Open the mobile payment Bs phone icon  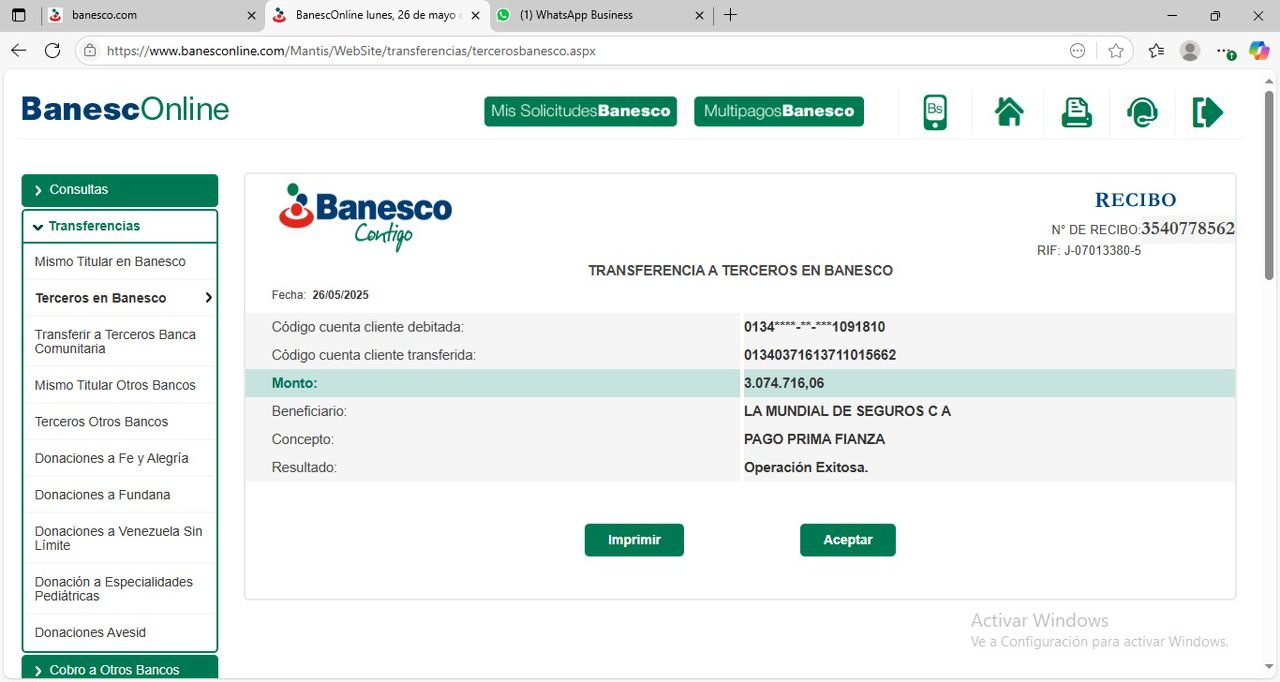(935, 112)
